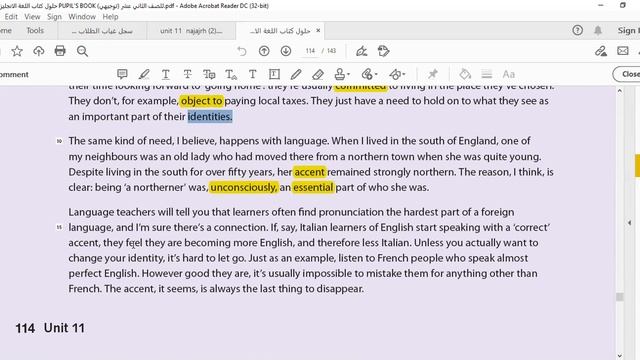Open the Sign menu

coord(54,17)
